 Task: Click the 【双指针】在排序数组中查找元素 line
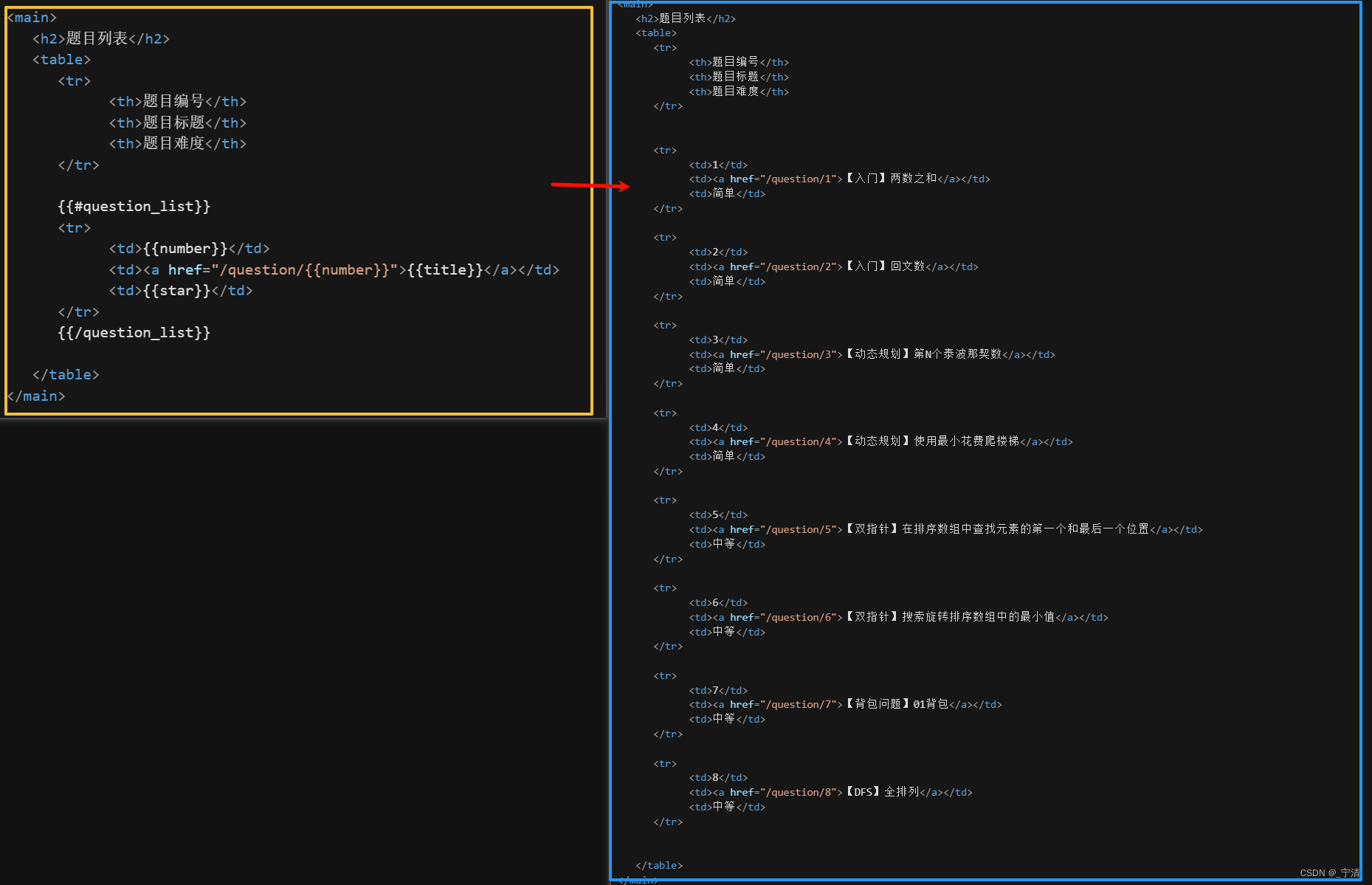(x=945, y=530)
